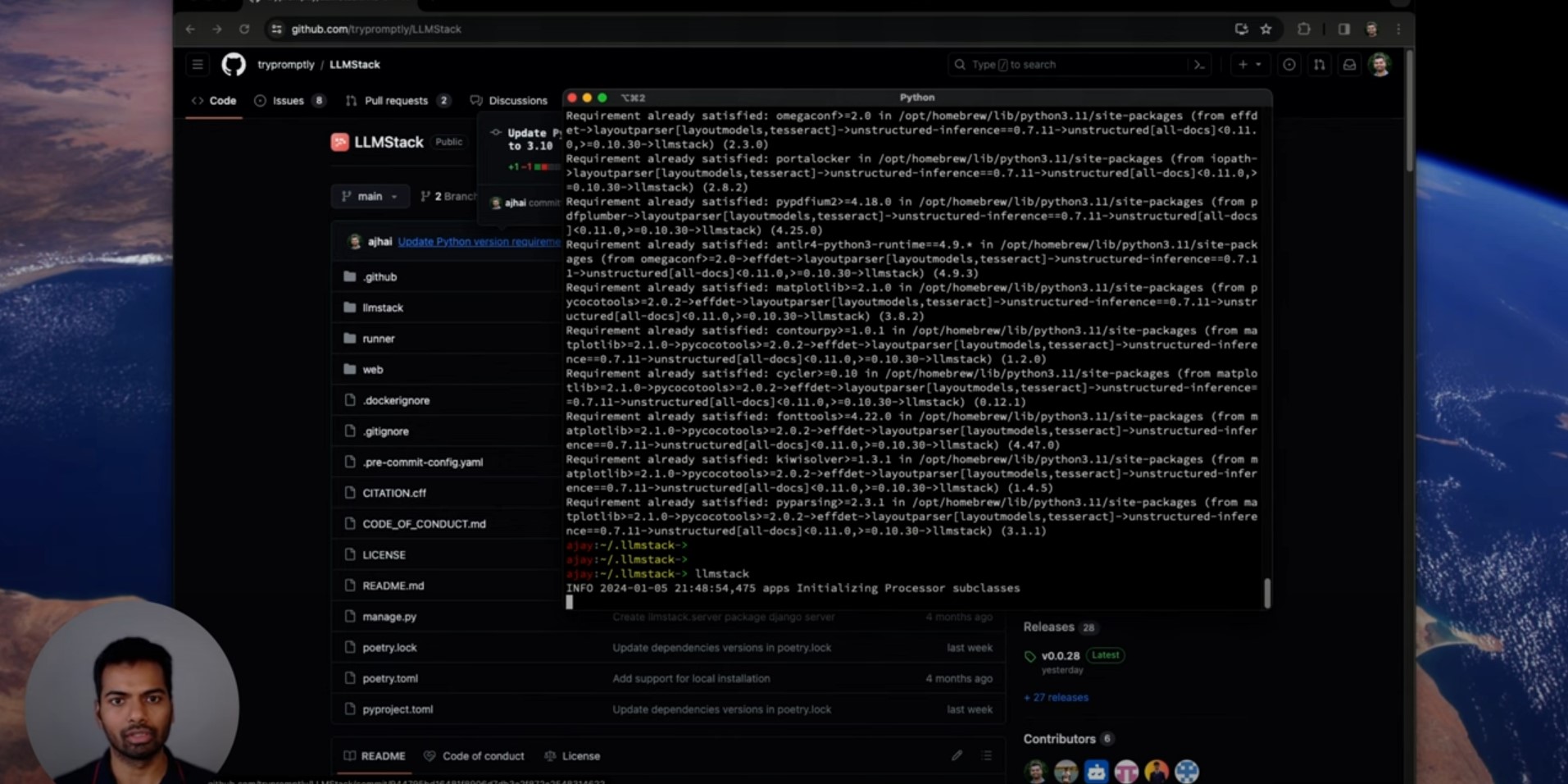Click the Python terminal window title bar
The image size is (1568, 784).
(916, 98)
